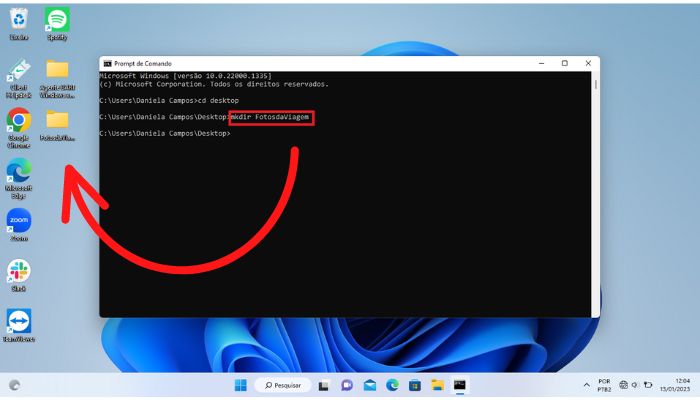Click the Microsoft Windows version line
The width and height of the screenshot is (700, 400).
tap(185, 76)
